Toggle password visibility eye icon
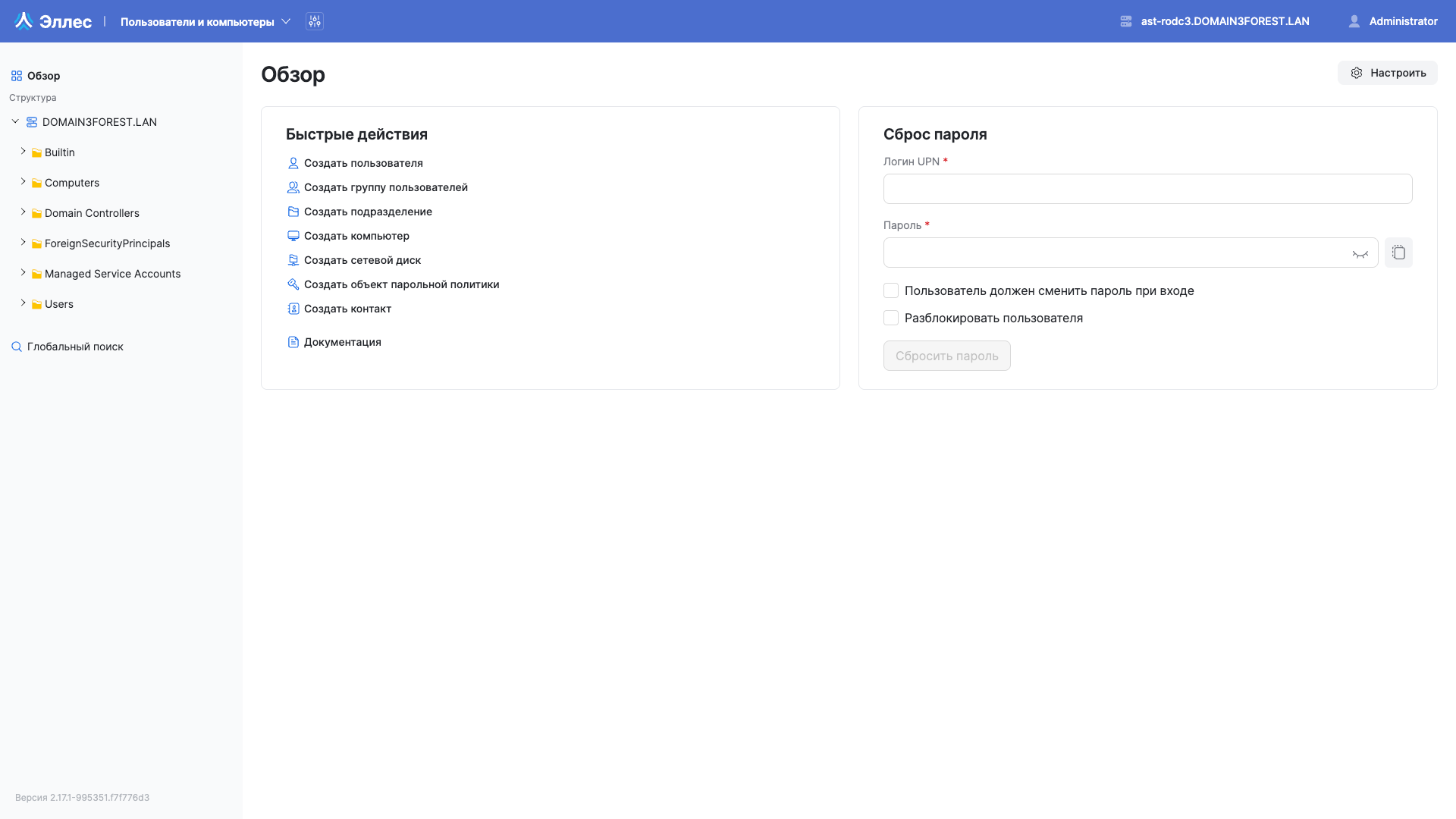The width and height of the screenshot is (1456, 819). [x=1360, y=253]
